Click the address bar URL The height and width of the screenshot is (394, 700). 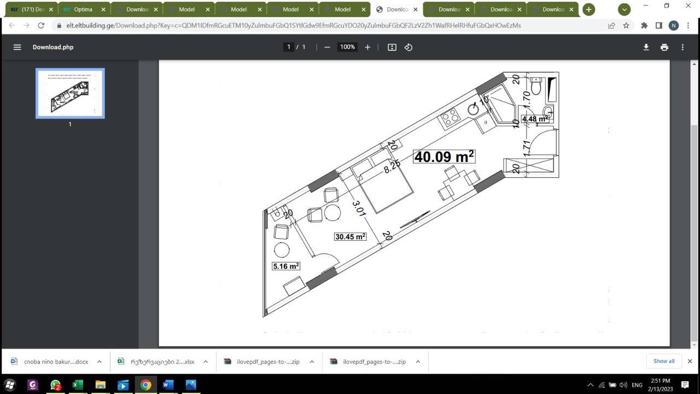click(x=293, y=25)
